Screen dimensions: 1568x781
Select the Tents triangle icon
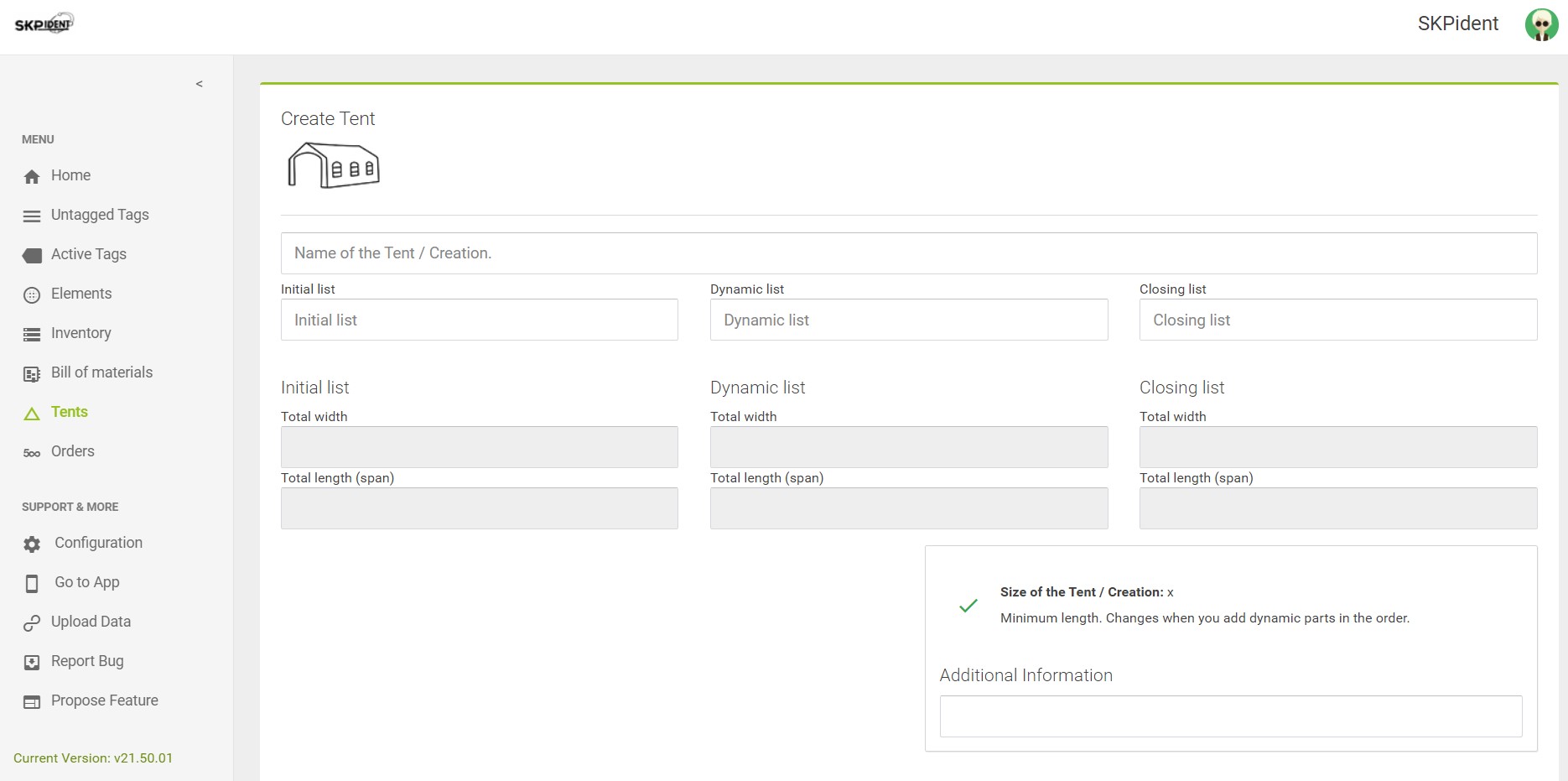32,413
